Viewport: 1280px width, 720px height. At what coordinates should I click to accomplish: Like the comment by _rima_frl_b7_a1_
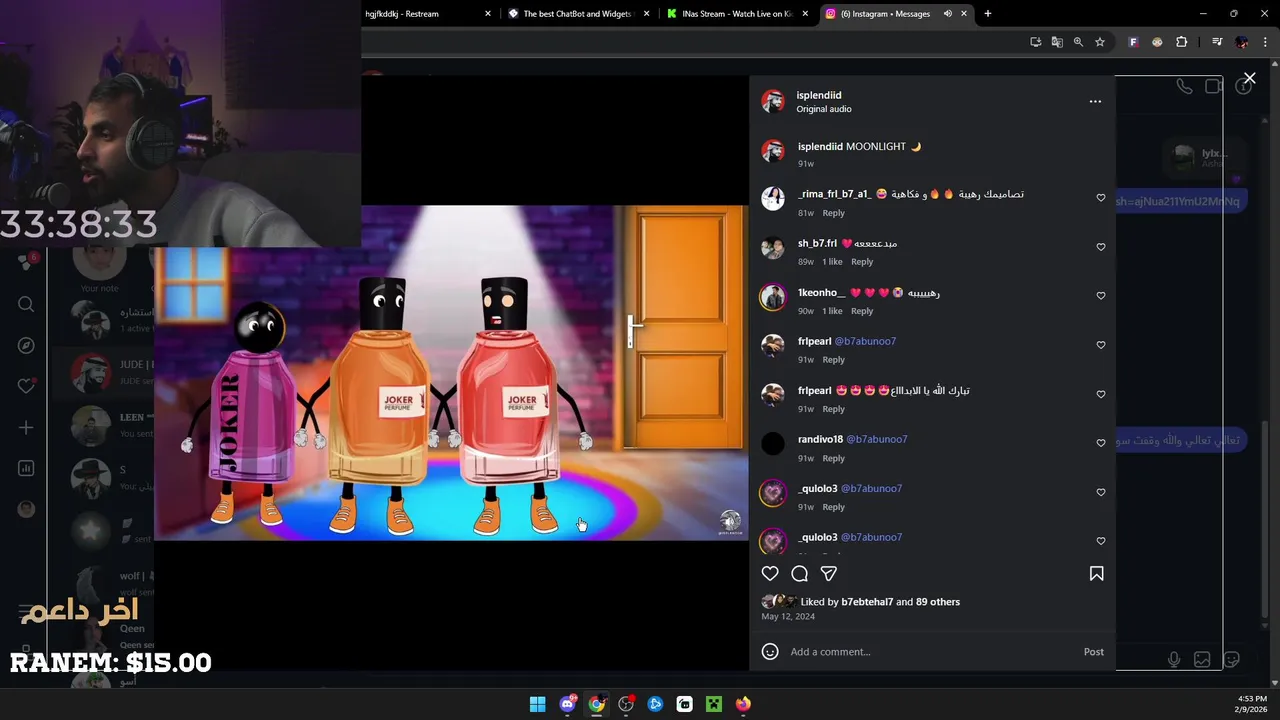point(1101,198)
